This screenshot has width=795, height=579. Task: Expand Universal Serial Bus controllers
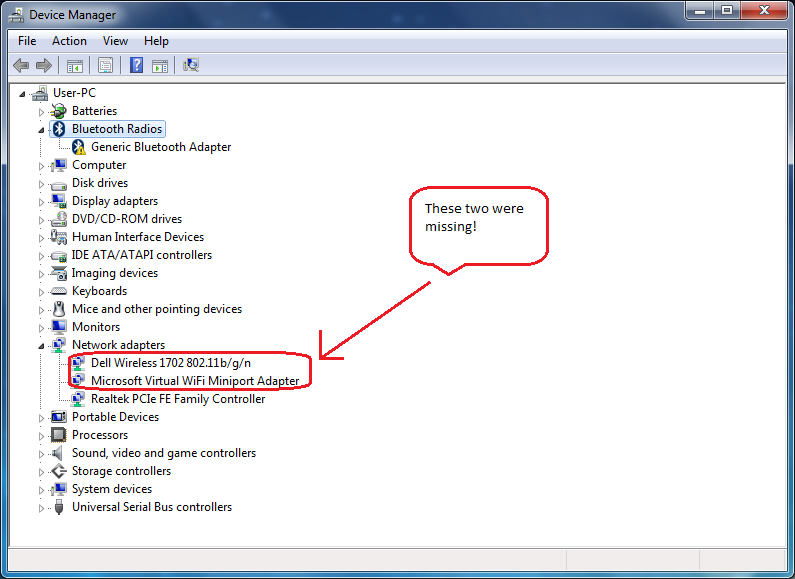pyautogui.click(x=41, y=508)
